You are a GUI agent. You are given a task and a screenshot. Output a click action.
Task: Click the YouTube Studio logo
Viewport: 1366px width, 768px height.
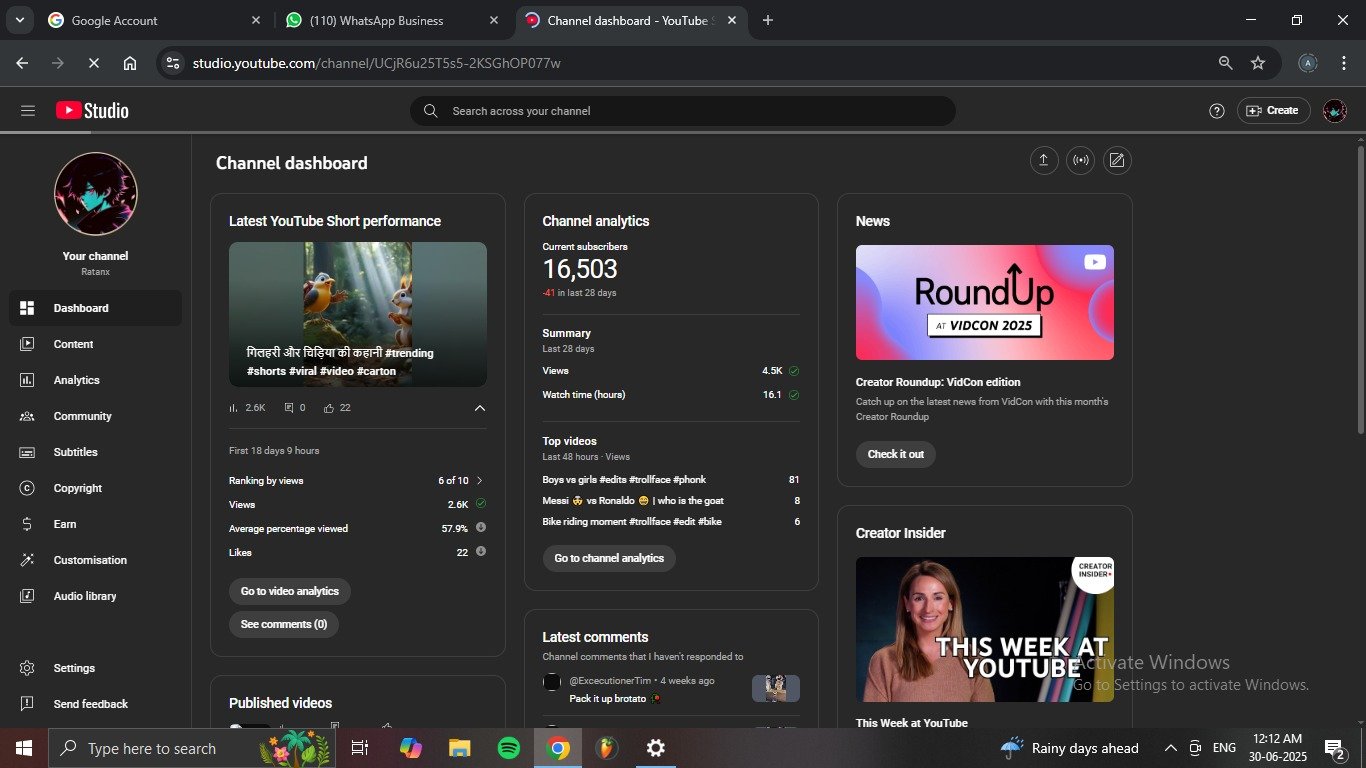pos(92,111)
